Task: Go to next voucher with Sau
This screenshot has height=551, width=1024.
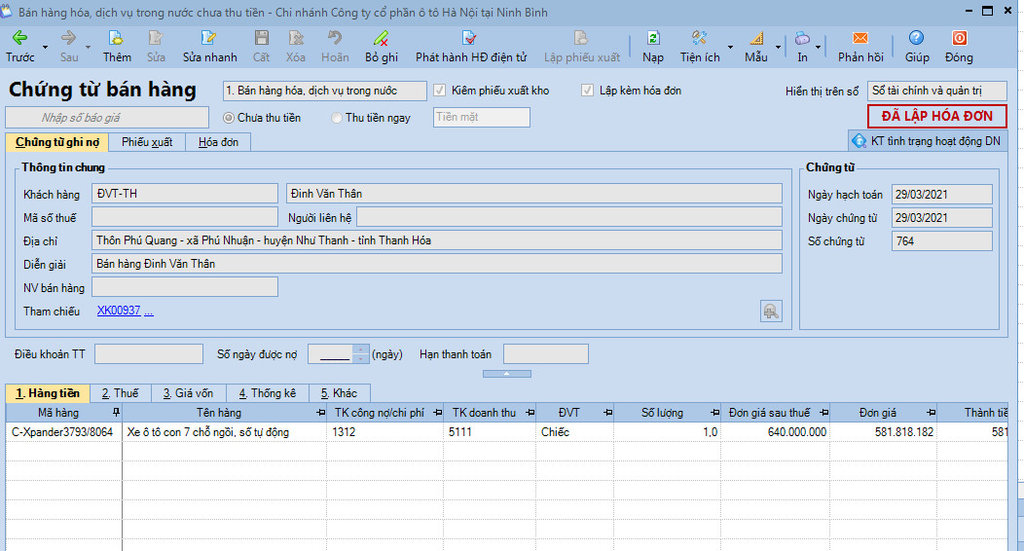Action: [x=69, y=46]
